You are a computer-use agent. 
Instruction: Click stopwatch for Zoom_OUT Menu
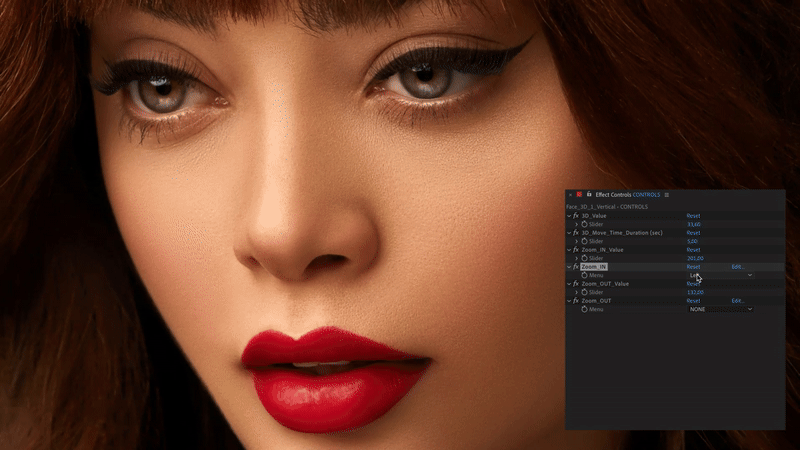point(584,309)
